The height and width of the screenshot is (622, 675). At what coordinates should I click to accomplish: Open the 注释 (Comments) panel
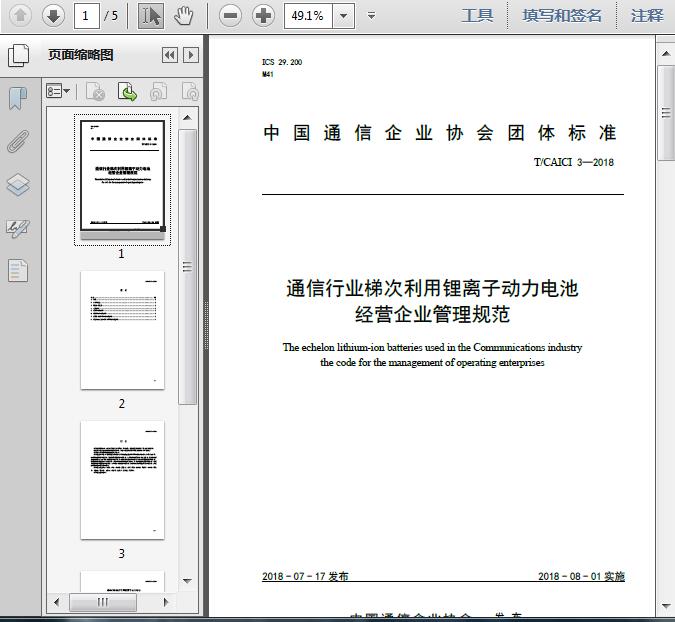point(647,16)
